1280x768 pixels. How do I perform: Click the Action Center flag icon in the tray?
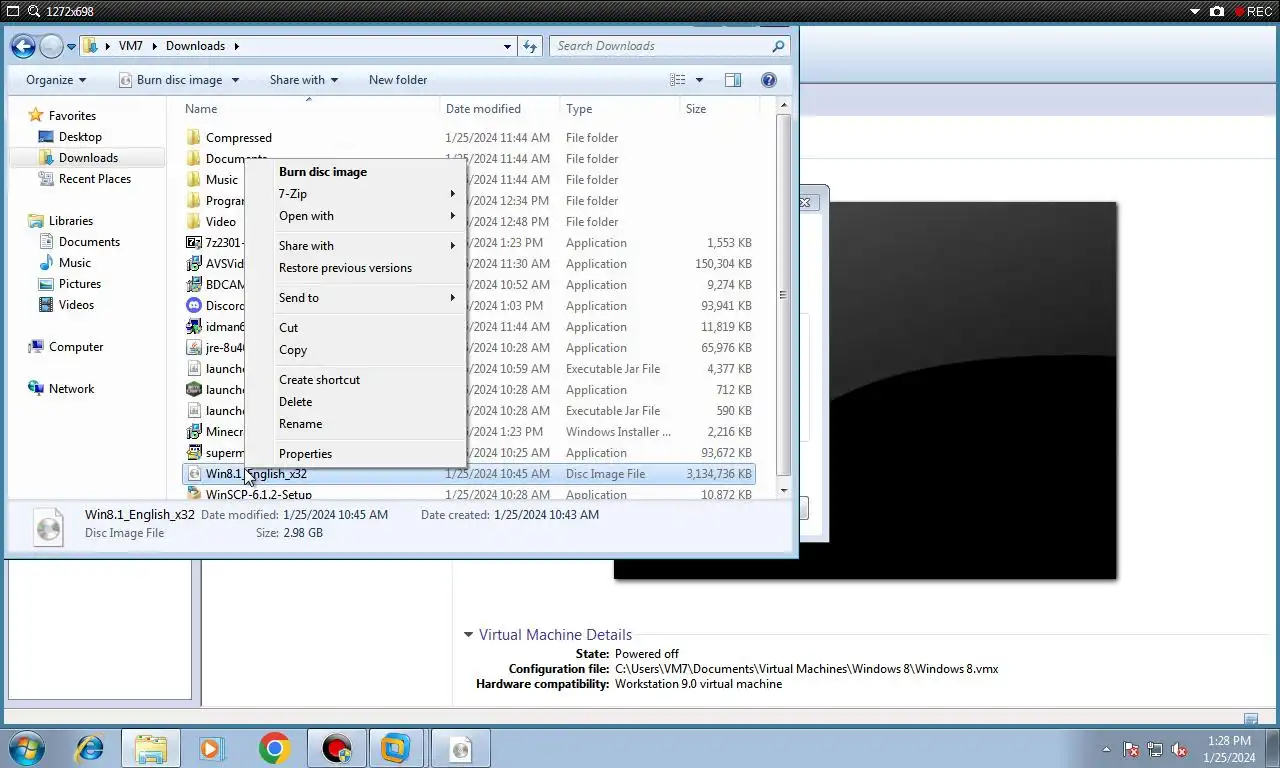click(x=1132, y=749)
